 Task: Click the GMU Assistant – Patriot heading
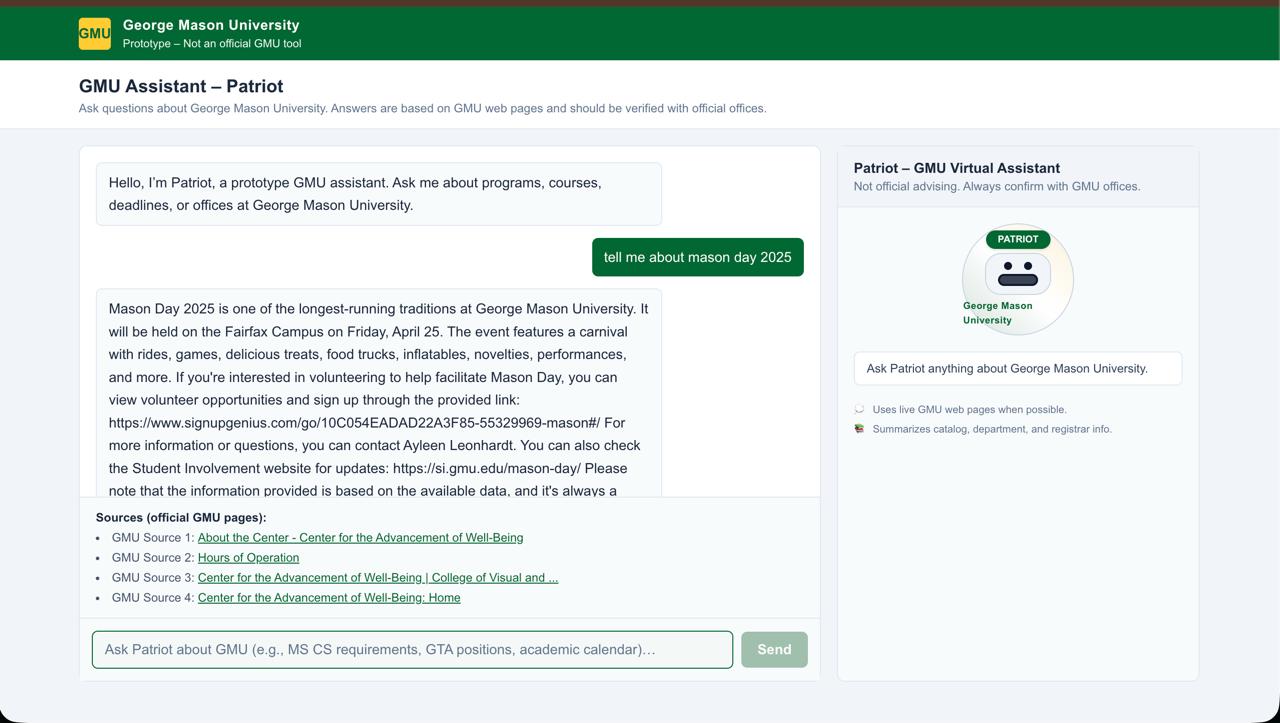[x=181, y=86]
